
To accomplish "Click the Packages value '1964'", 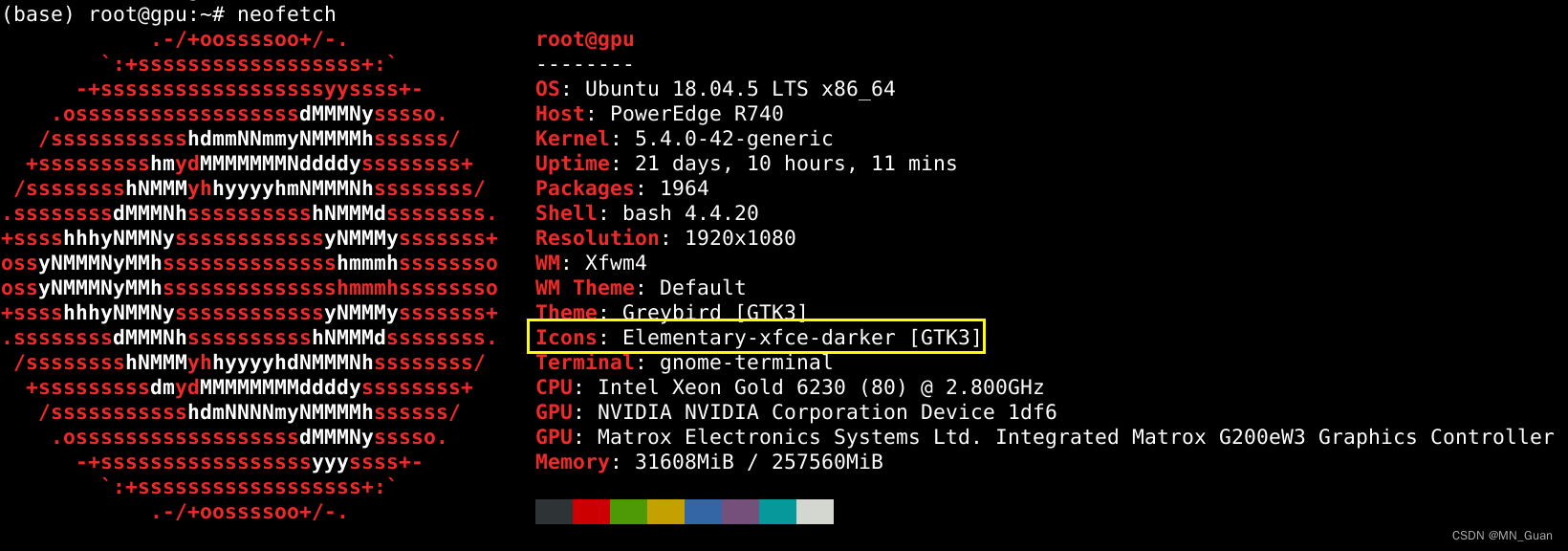I will 685,188.
